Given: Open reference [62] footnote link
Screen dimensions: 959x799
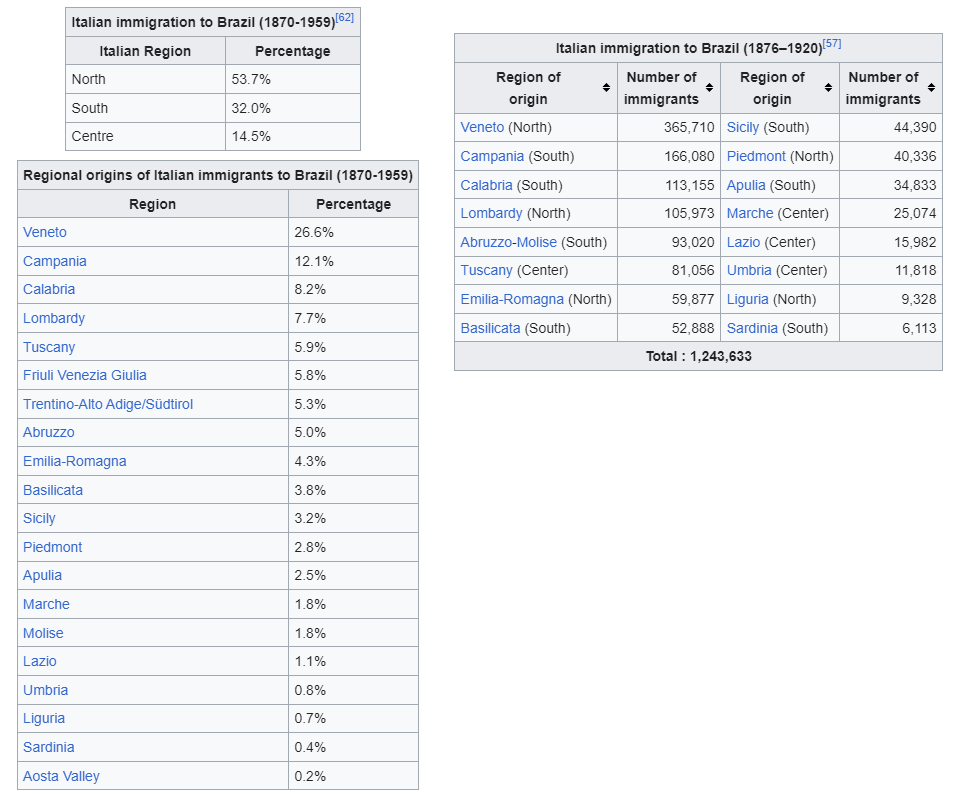Looking at the screenshot, I should (345, 17).
